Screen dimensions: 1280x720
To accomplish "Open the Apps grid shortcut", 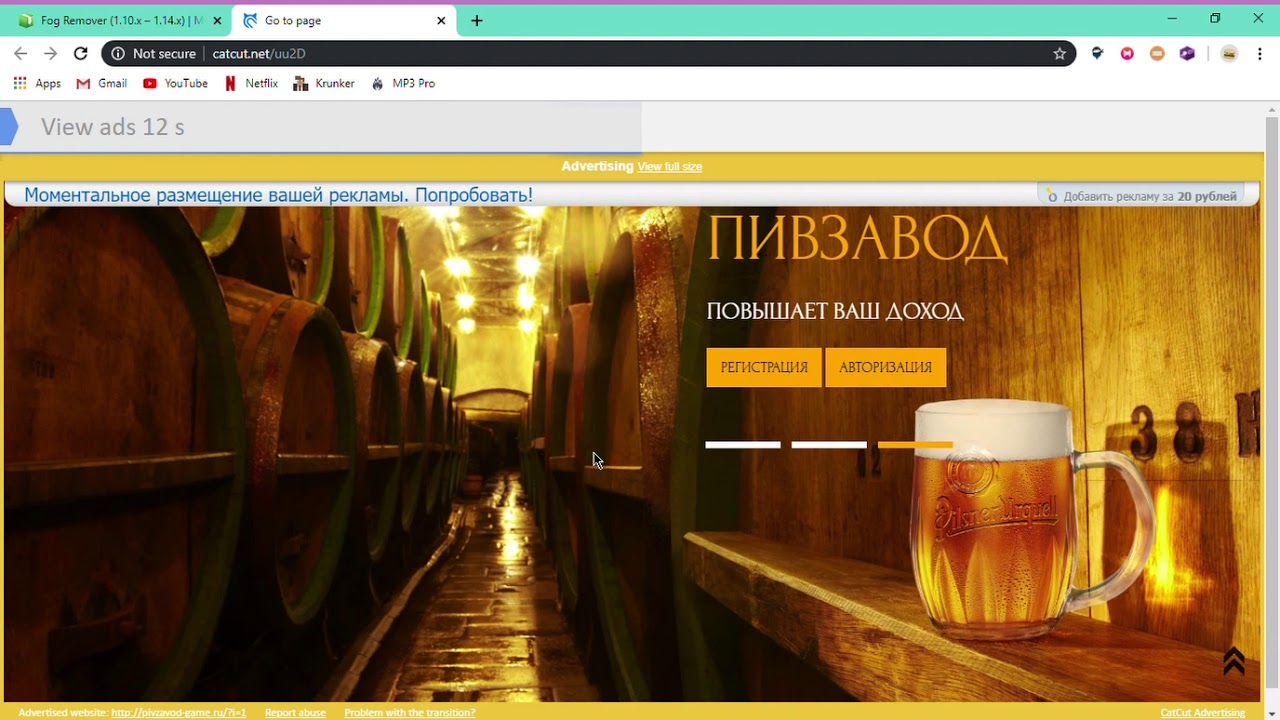I will pos(37,84).
